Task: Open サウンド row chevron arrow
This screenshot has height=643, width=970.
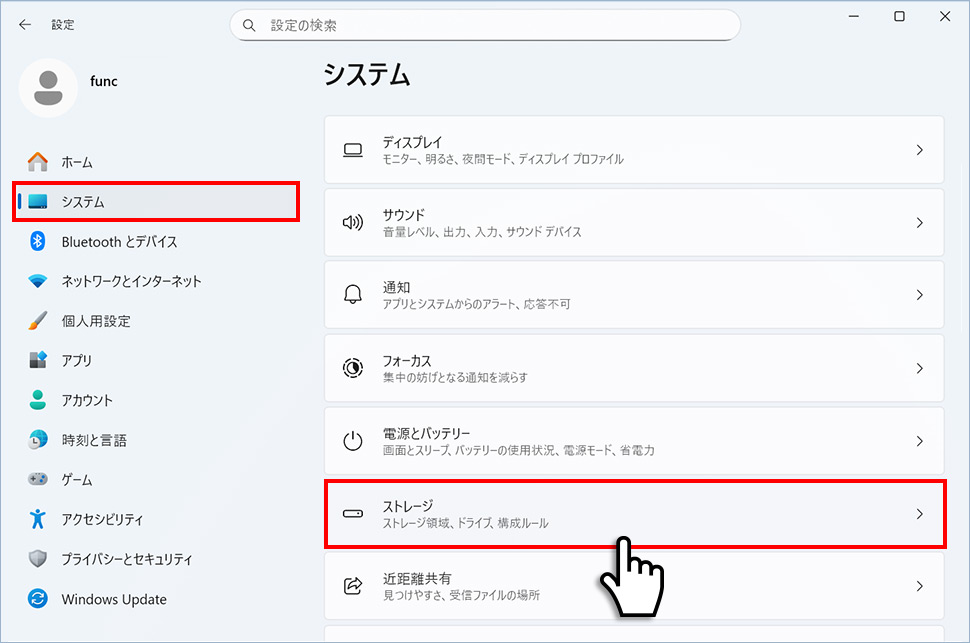Action: 919,223
